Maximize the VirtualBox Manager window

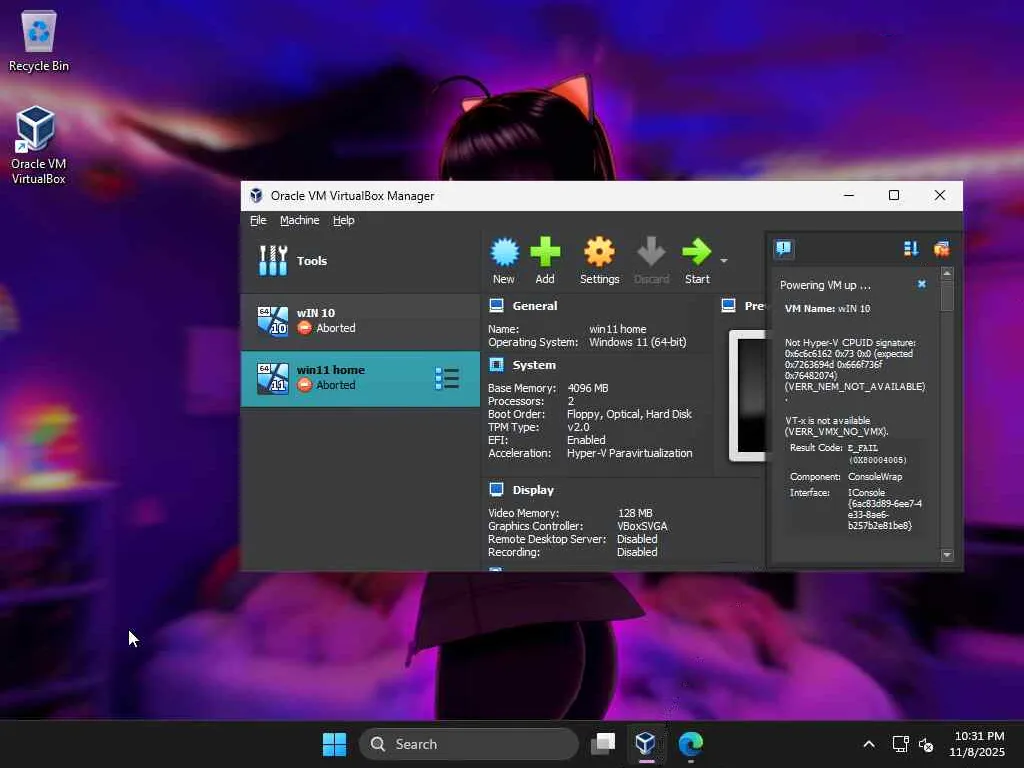point(894,195)
